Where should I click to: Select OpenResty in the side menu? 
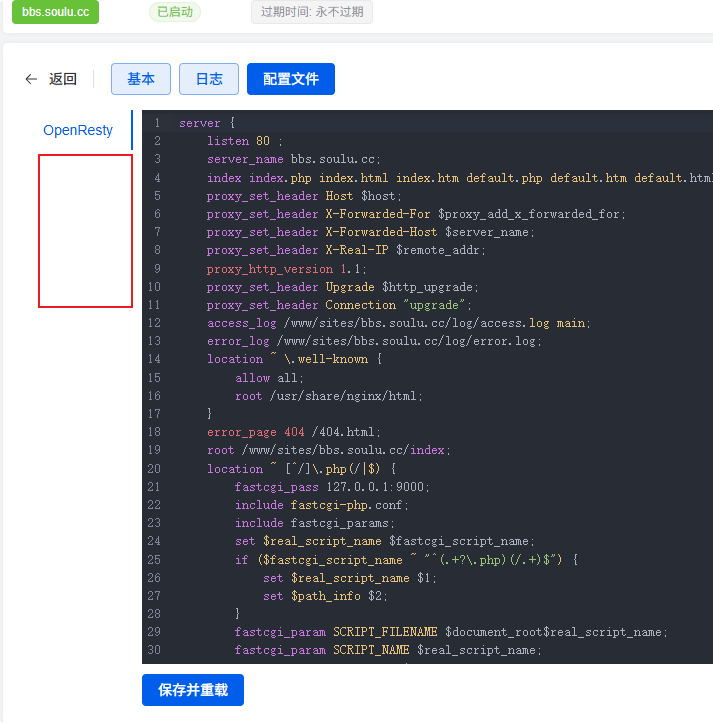[78, 130]
